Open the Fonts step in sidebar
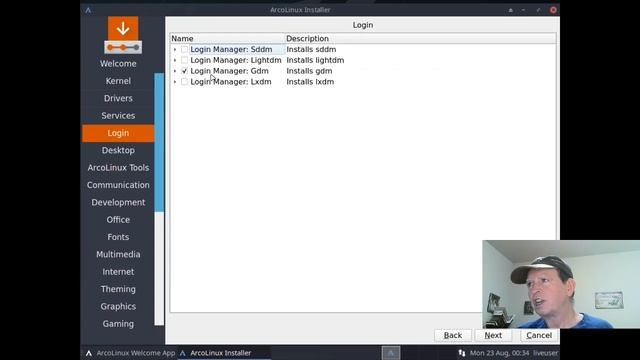The width and height of the screenshot is (640, 360). 118,237
